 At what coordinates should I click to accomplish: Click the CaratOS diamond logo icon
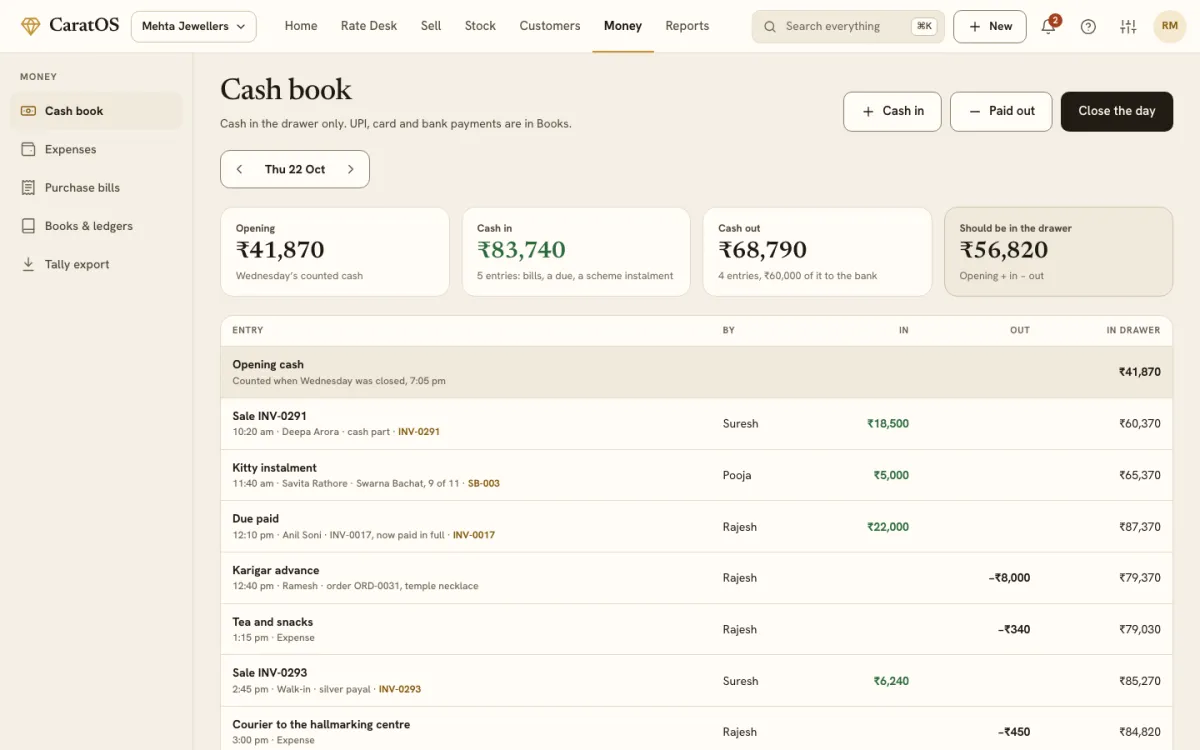(x=31, y=26)
